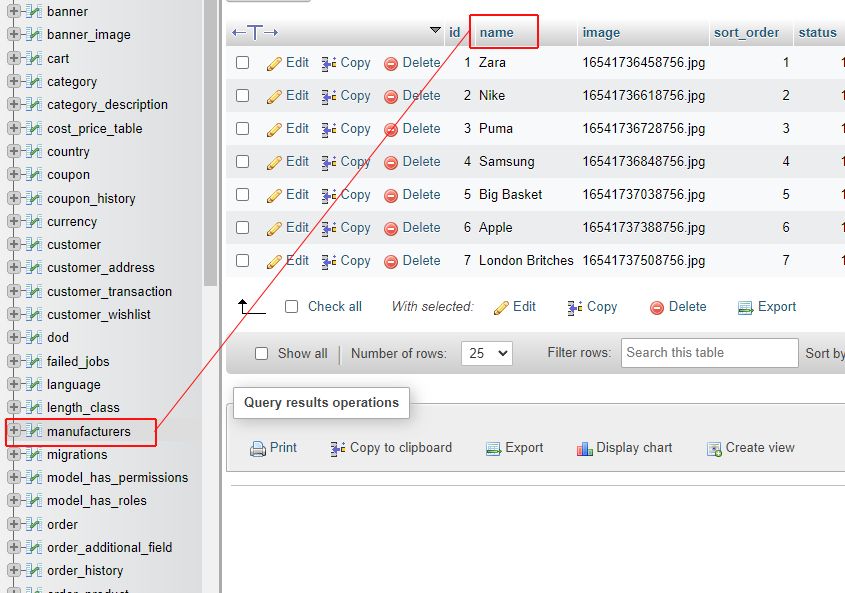
Task: Click the Print link
Action: coord(283,448)
